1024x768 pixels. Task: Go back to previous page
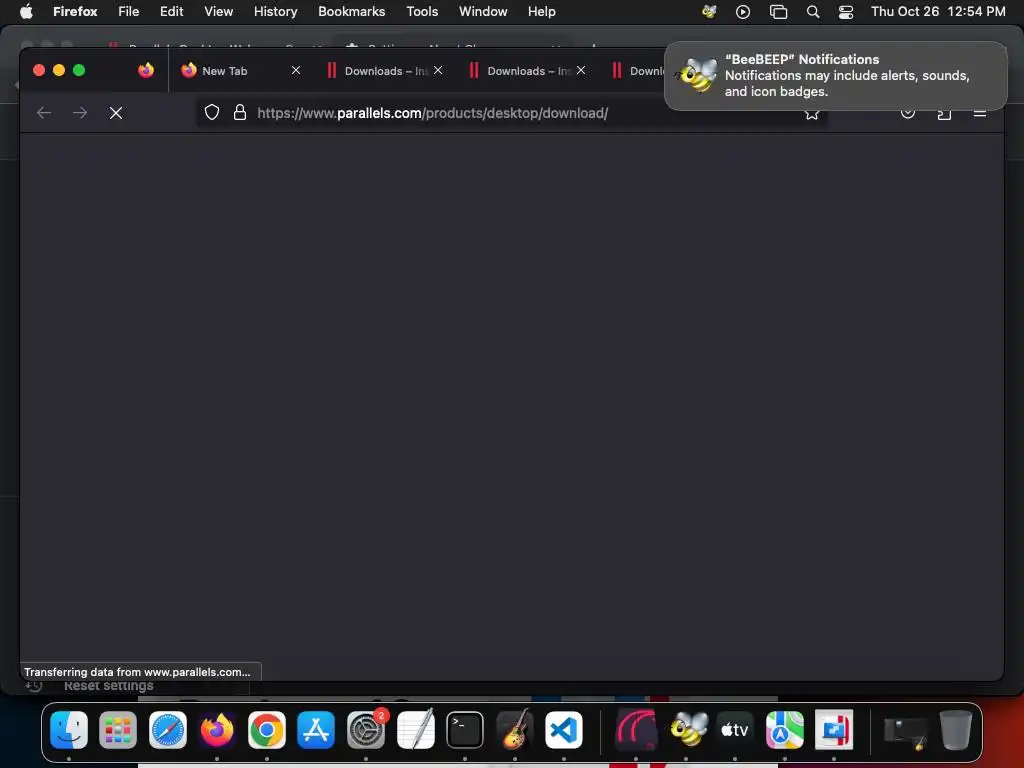click(44, 113)
